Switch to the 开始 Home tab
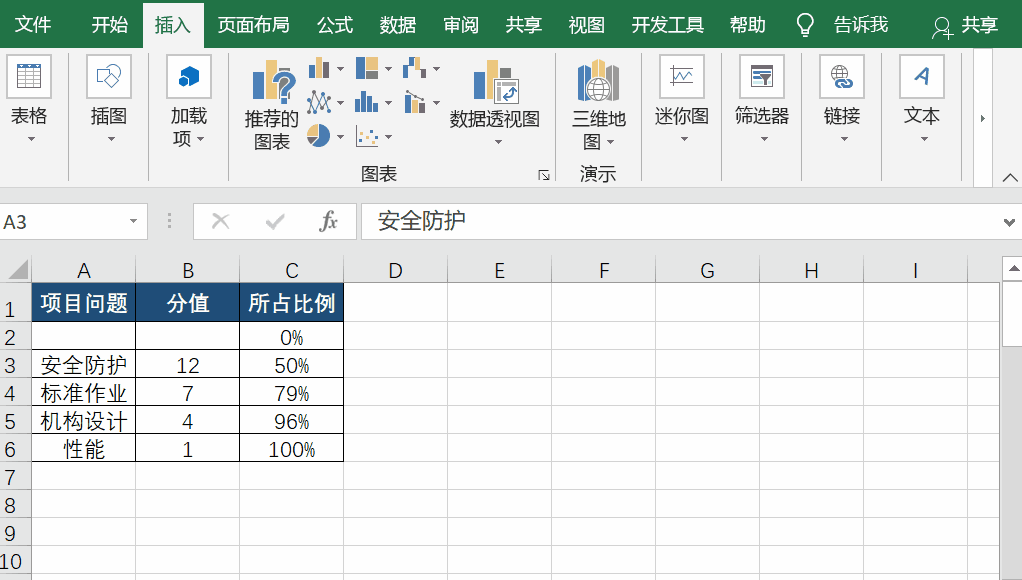1022x580 pixels. point(110,25)
